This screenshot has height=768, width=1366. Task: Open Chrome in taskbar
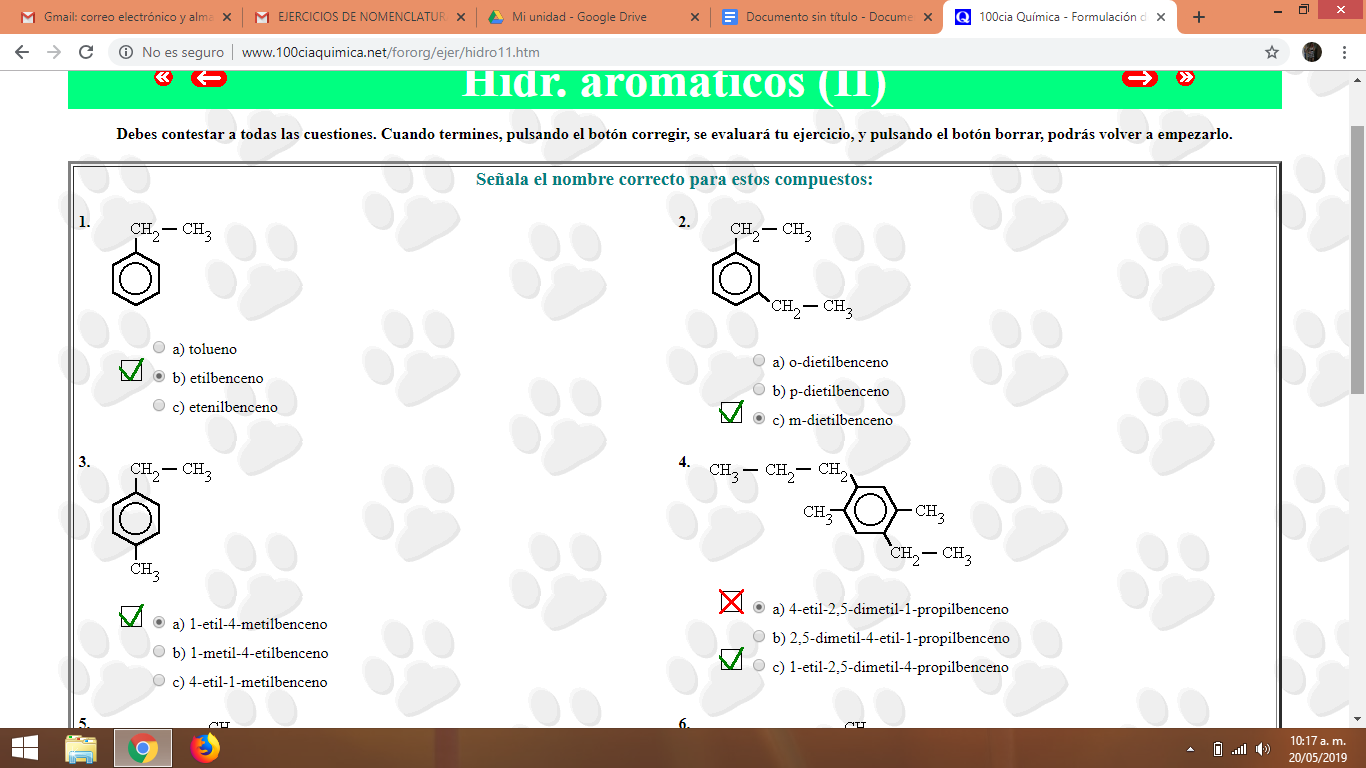tap(143, 748)
